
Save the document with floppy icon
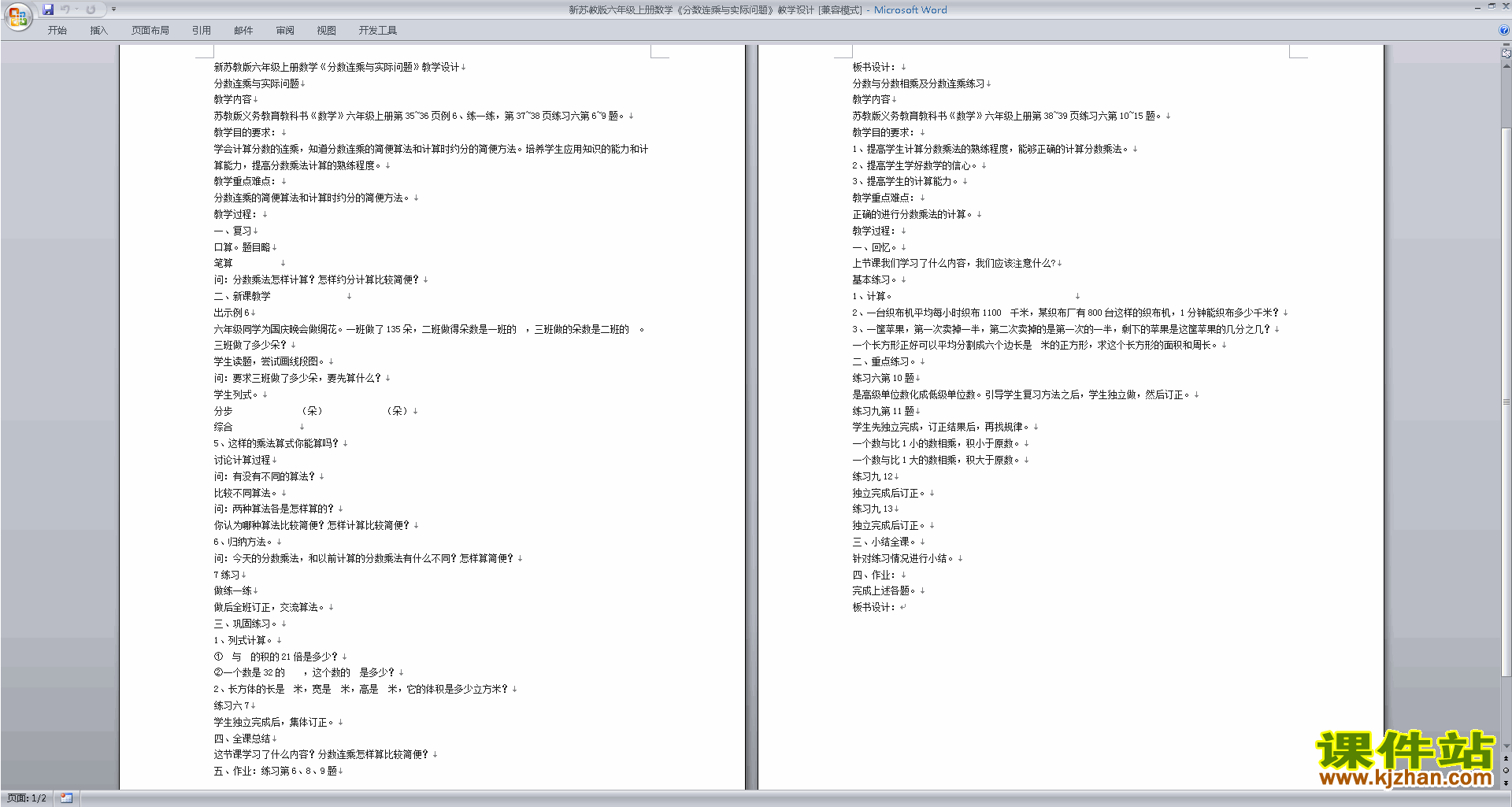48,9
